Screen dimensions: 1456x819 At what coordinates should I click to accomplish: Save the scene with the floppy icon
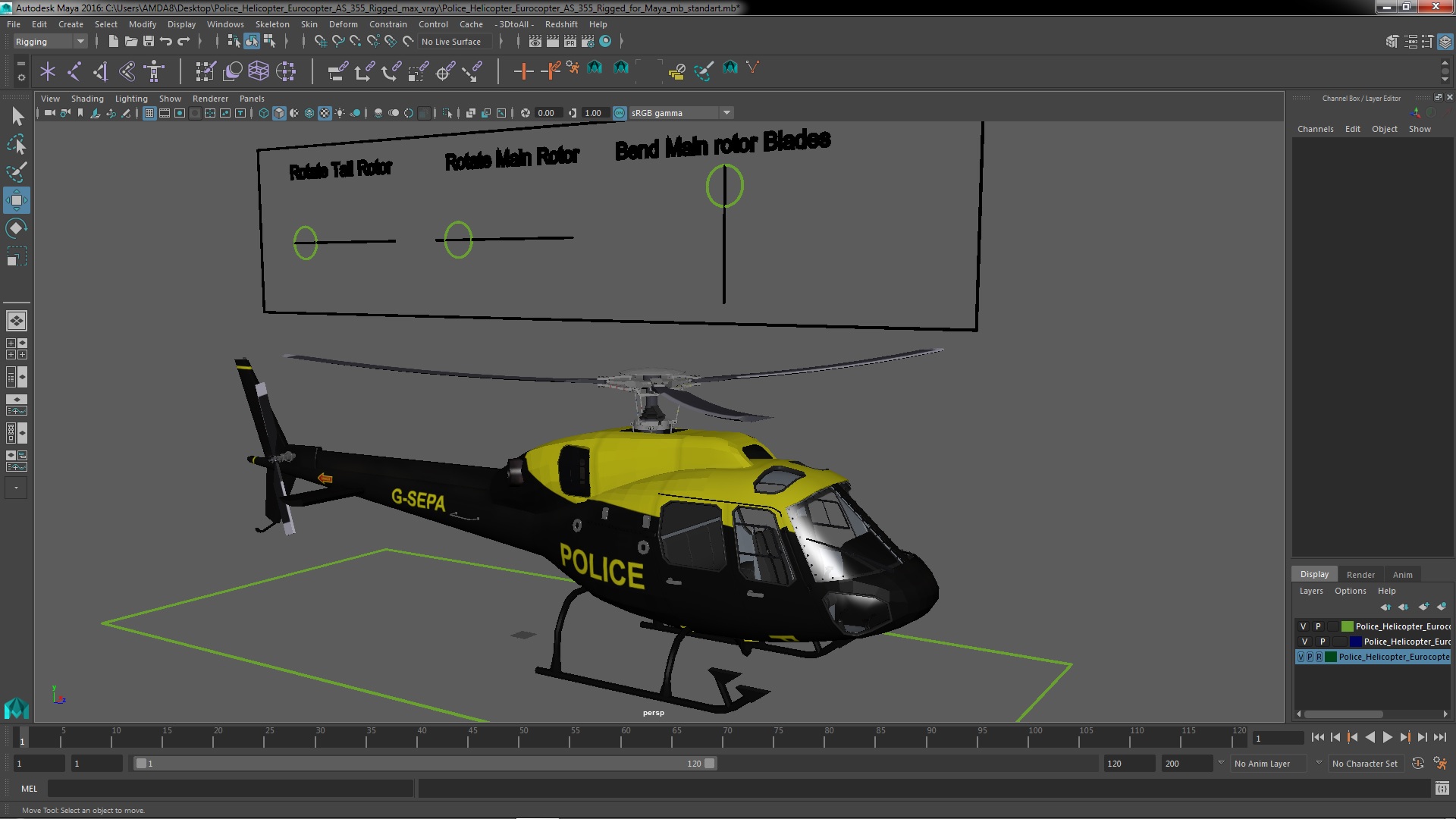point(149,41)
